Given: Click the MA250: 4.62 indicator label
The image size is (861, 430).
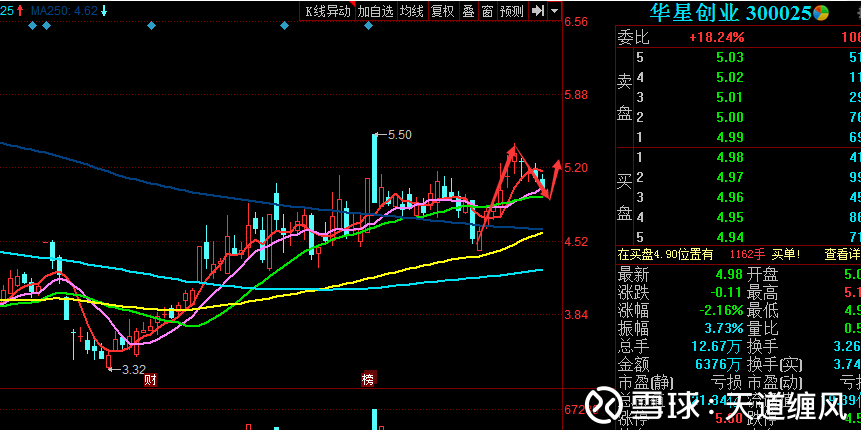Looking at the screenshot, I should 64,10.
